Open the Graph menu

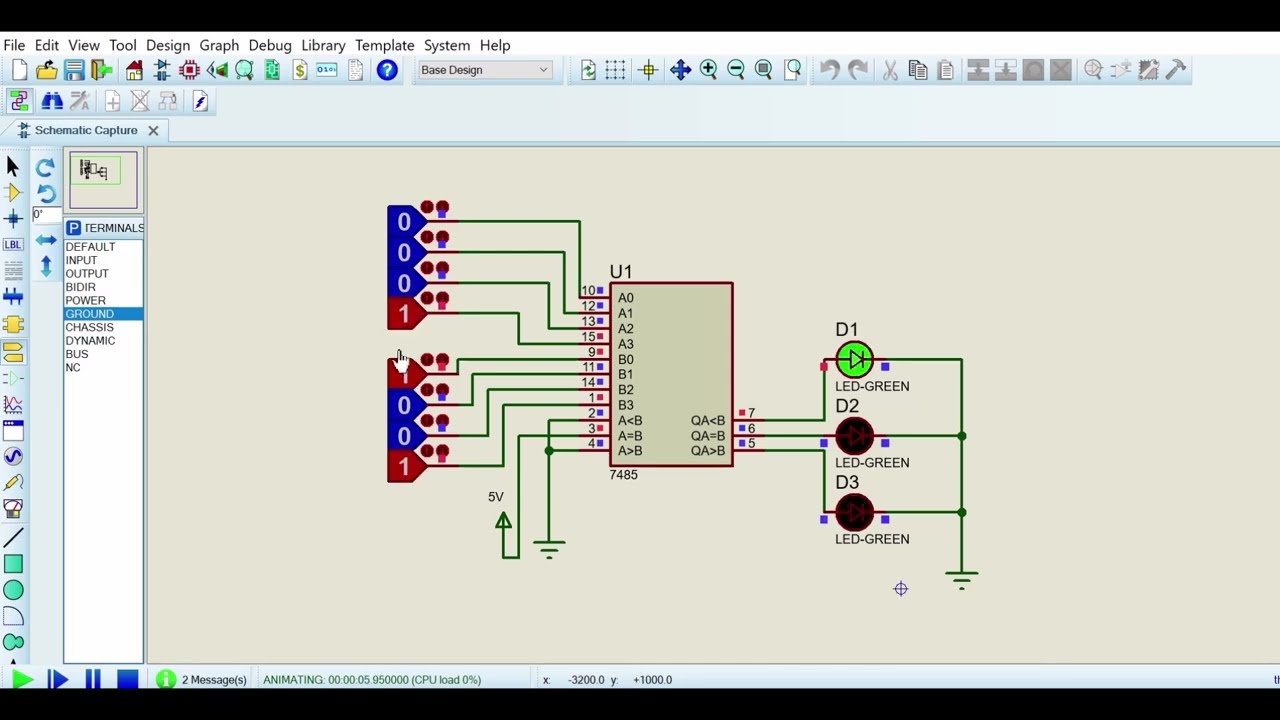tap(219, 45)
